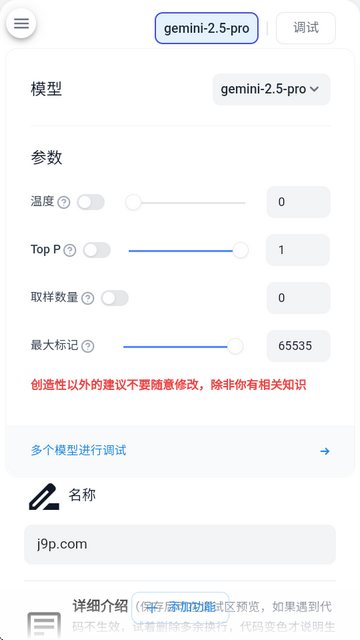
Task: Select the gemini-2.5-pro tab at top
Action: 207,28
